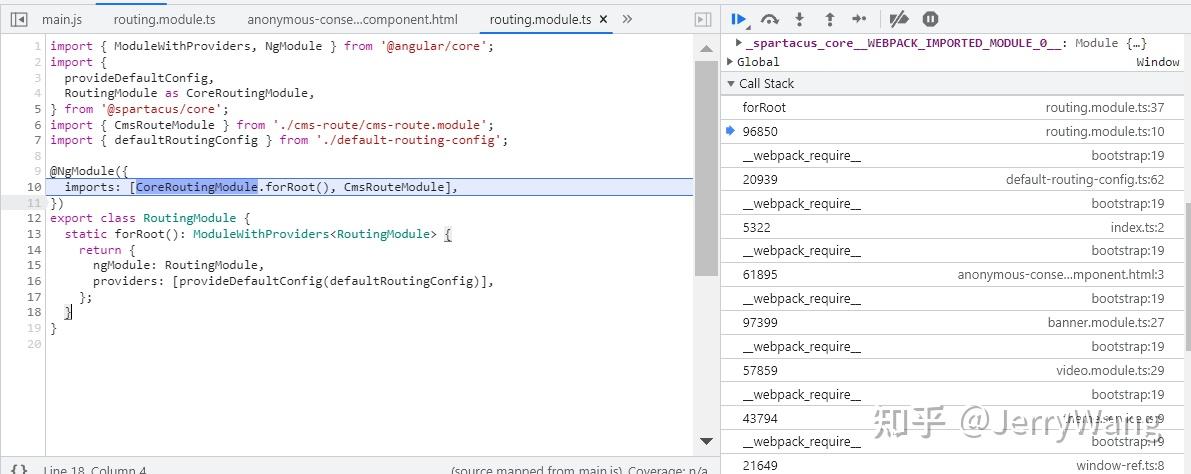Step over next function call
Image resolution: width=1191 pixels, height=474 pixels.
click(769, 20)
